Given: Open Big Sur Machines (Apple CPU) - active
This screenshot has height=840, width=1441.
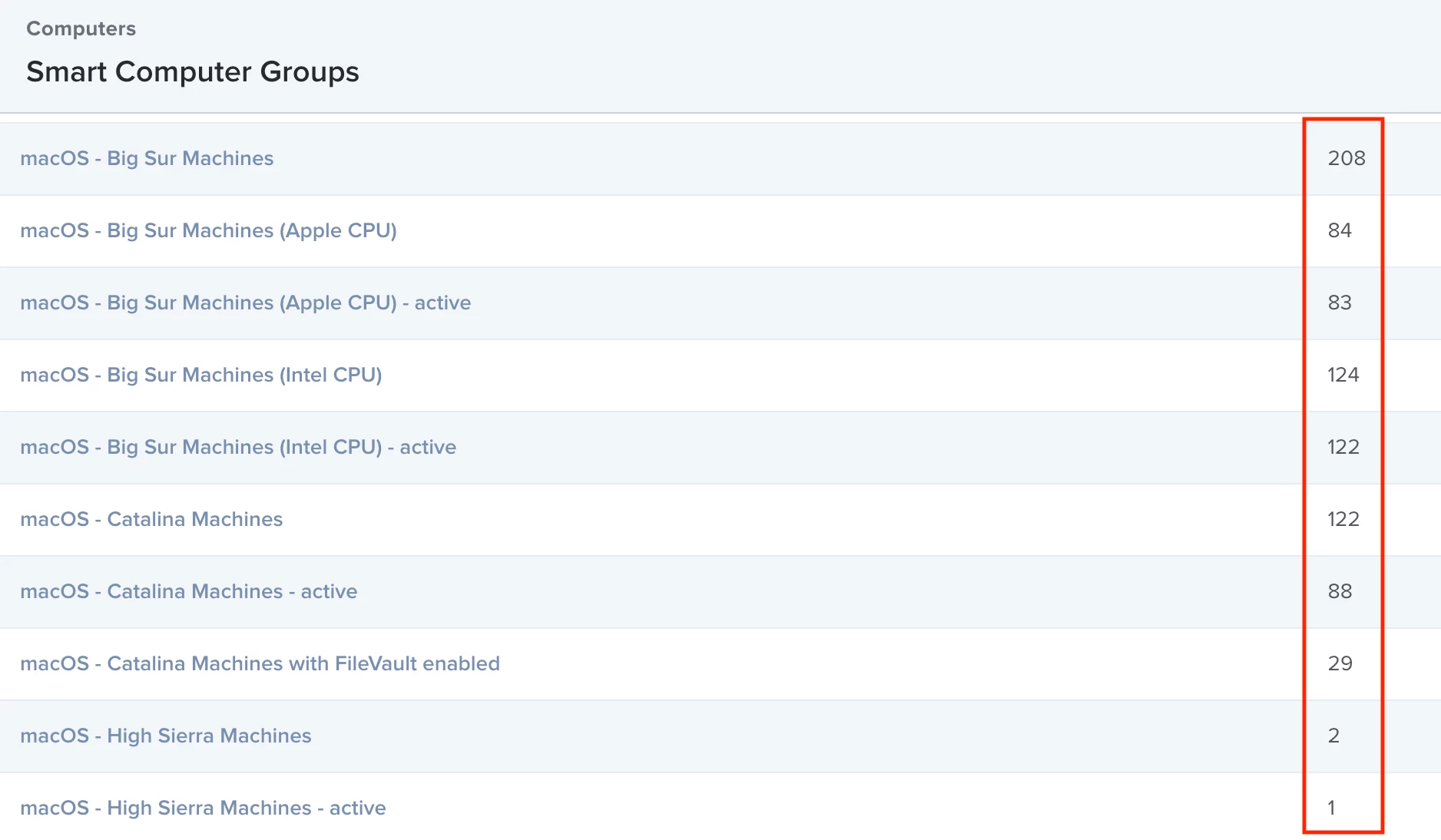Looking at the screenshot, I should pos(246,303).
